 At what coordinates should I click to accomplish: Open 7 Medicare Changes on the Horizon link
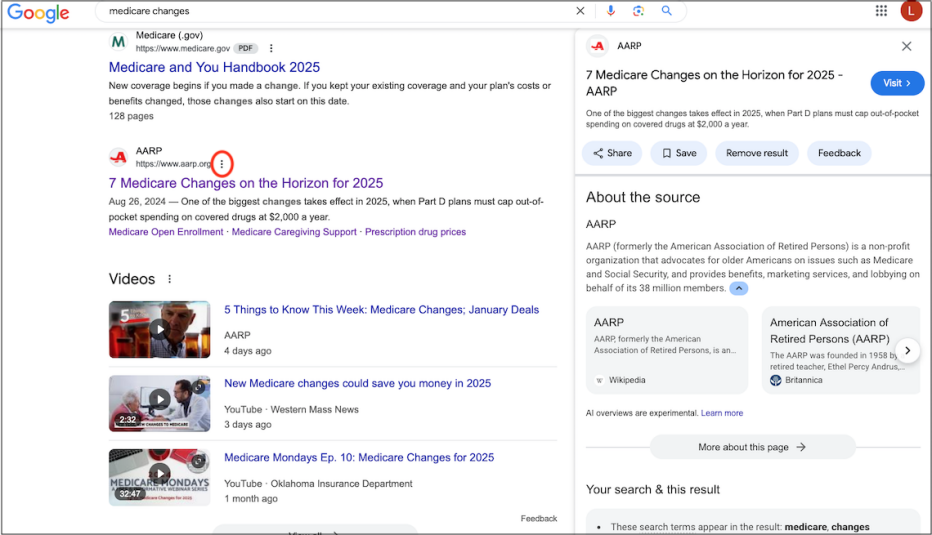[245, 183]
